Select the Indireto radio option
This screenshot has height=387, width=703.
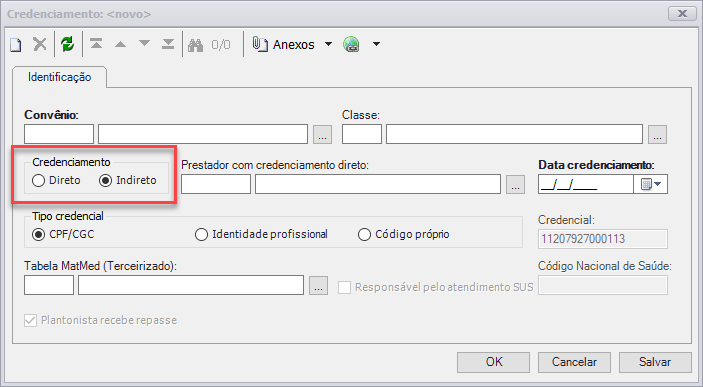(x=127, y=180)
